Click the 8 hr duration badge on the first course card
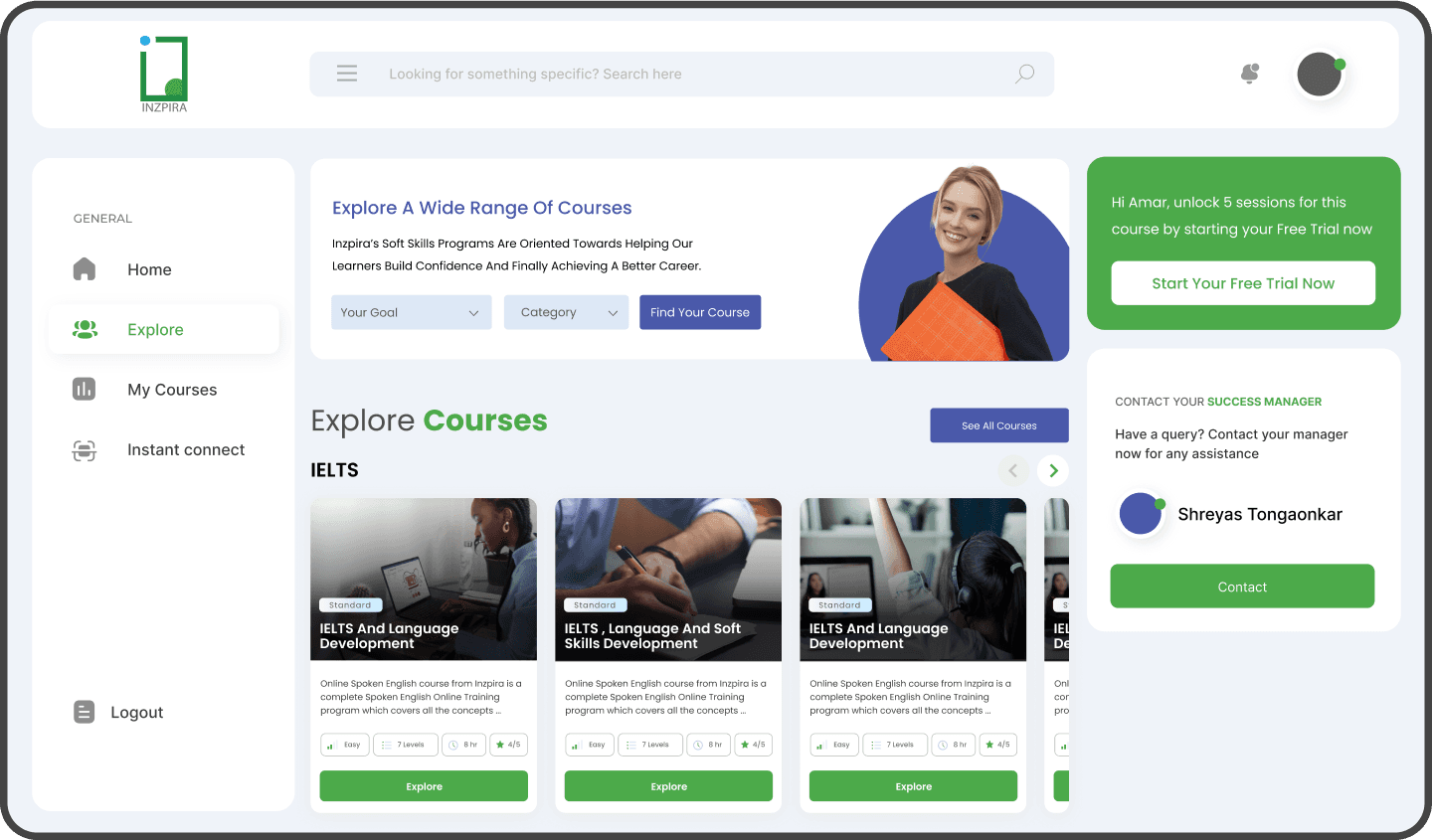This screenshot has height=840, width=1432. pyautogui.click(x=463, y=745)
